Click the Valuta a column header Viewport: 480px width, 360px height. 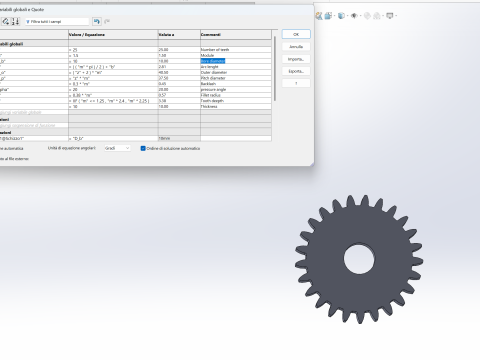coord(179,35)
